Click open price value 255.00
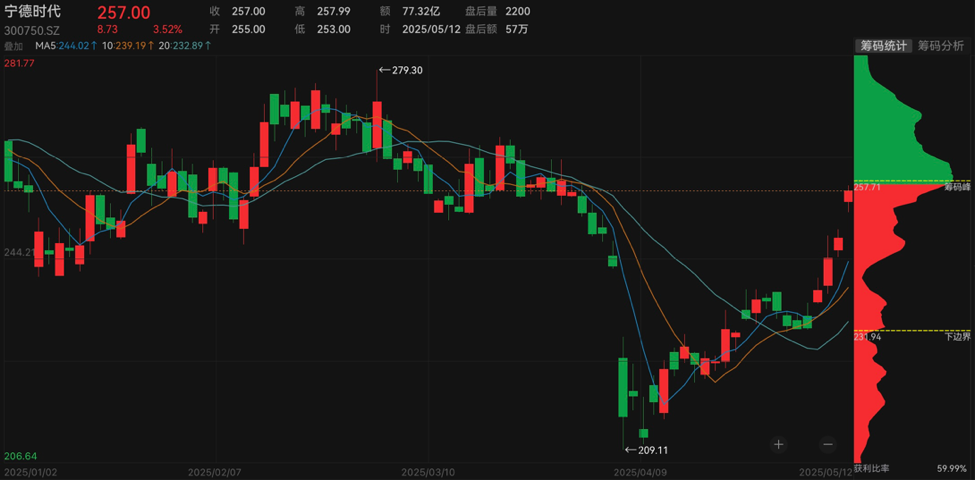975x480 pixels. 248,29
